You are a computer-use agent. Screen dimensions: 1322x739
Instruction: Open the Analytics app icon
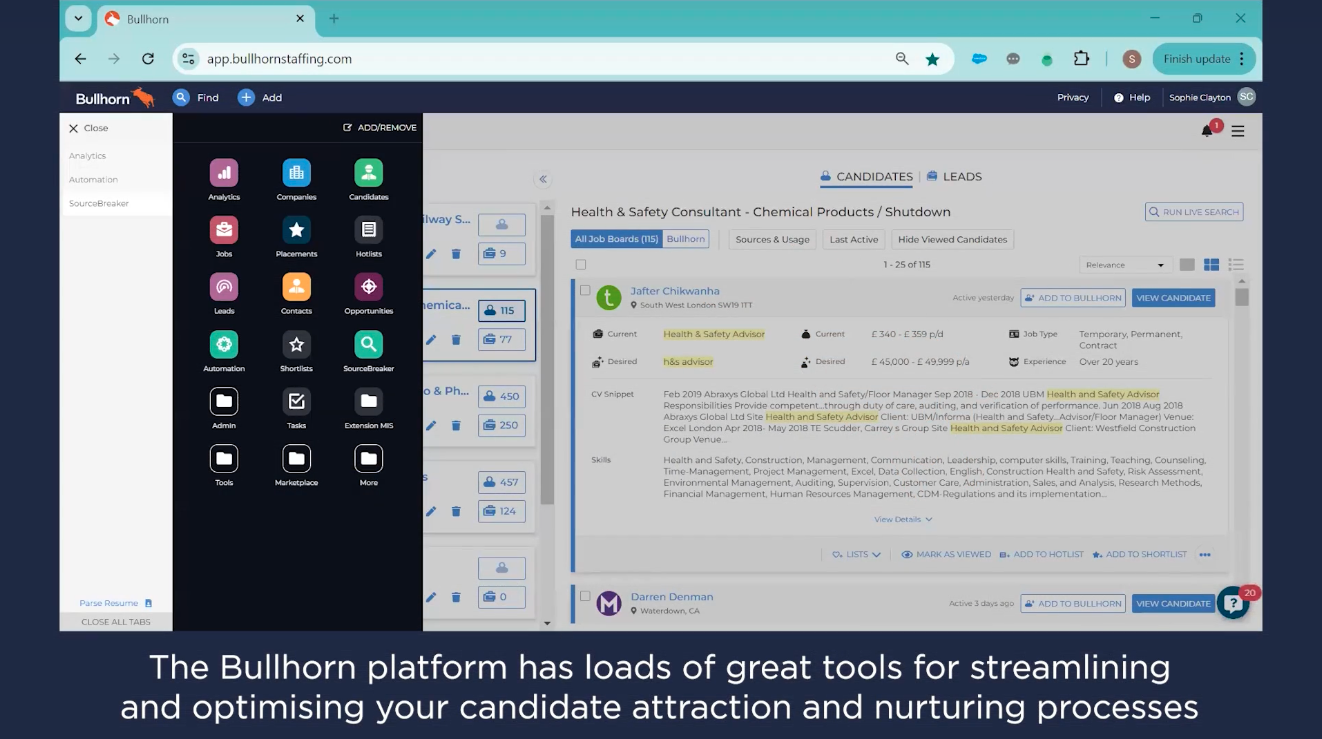[224, 173]
